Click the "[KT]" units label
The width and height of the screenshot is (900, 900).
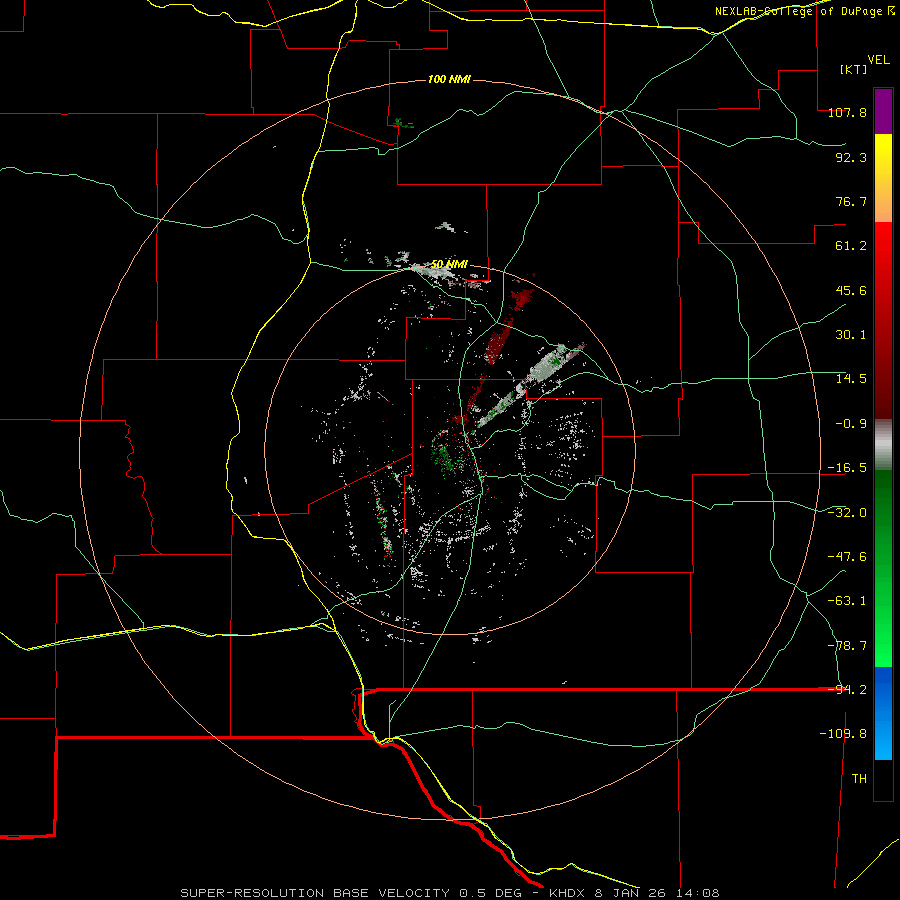[854, 69]
